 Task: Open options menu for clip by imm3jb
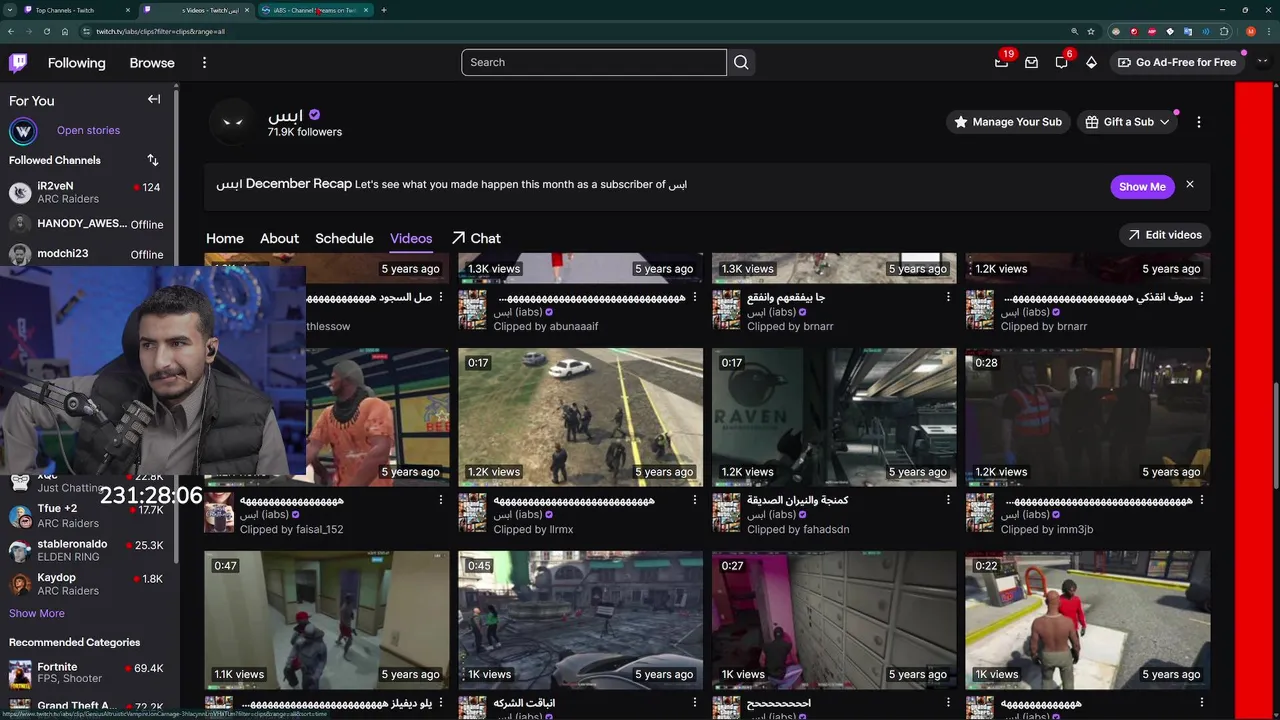[x=1202, y=500]
